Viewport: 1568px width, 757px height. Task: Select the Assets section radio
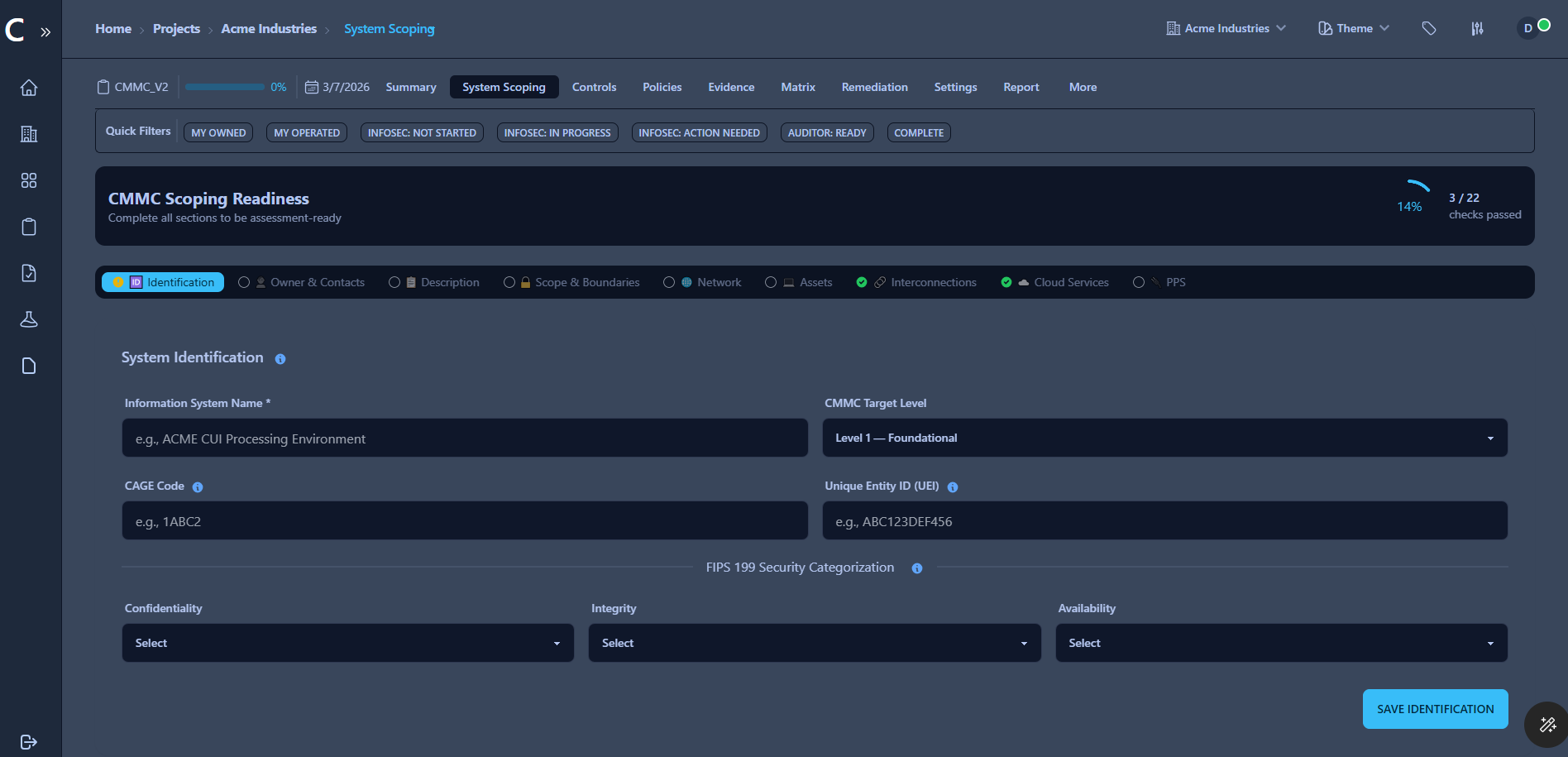click(771, 282)
